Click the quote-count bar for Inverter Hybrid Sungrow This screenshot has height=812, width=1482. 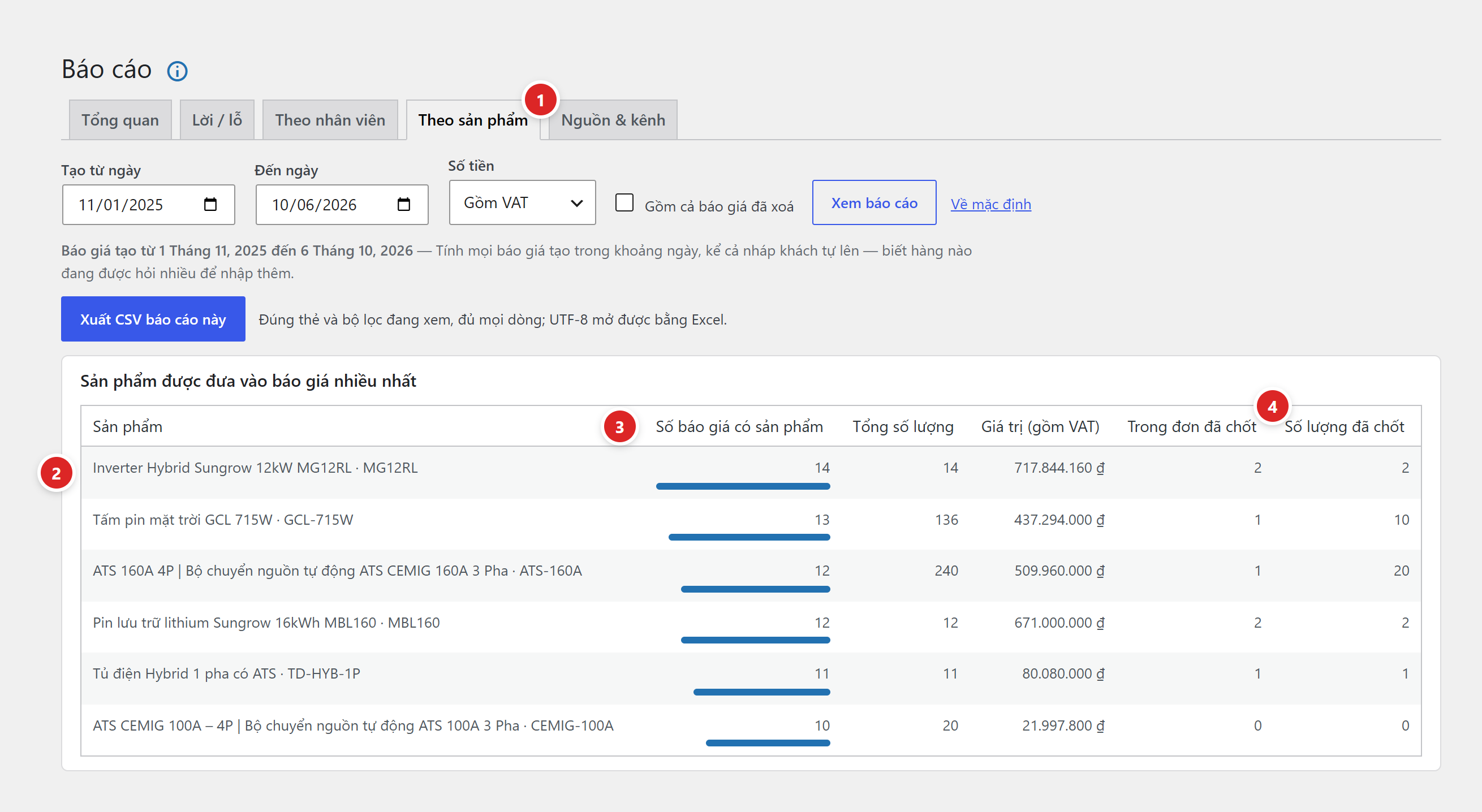pos(743,486)
